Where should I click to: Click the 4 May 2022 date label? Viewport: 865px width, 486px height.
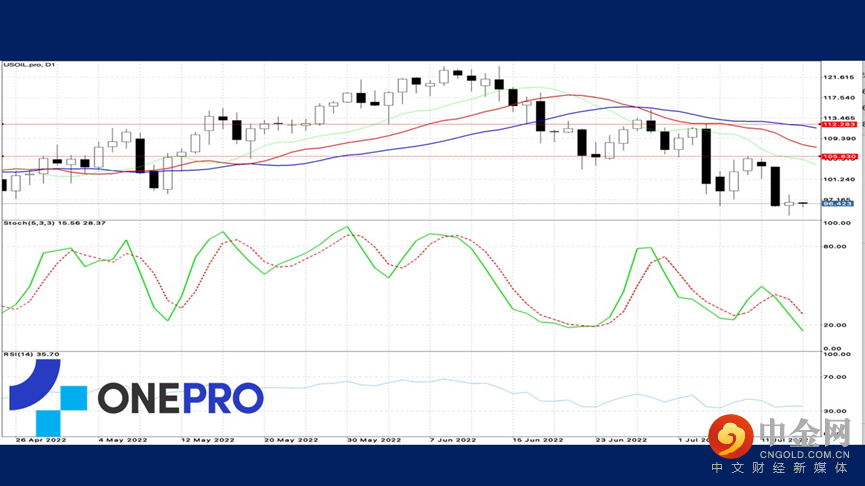tap(122, 440)
